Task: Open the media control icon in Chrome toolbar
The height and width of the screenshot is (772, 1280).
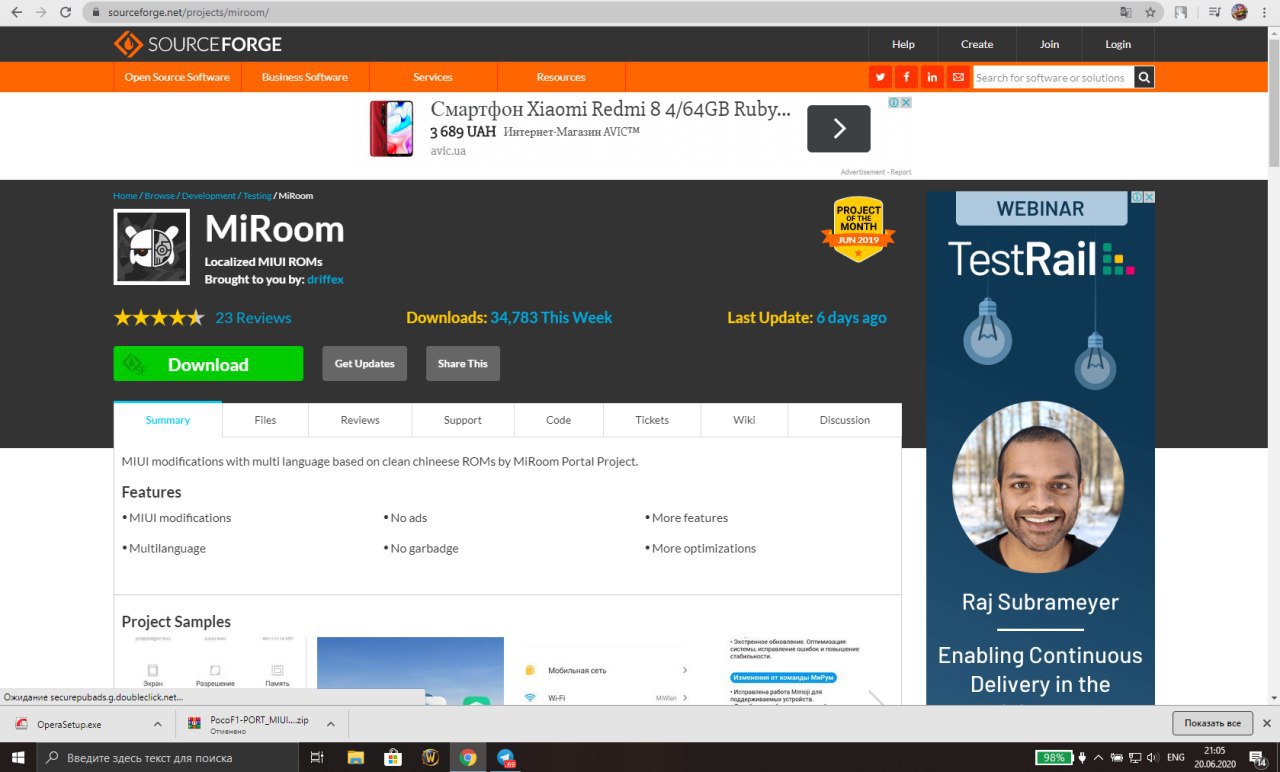Action: (1214, 13)
